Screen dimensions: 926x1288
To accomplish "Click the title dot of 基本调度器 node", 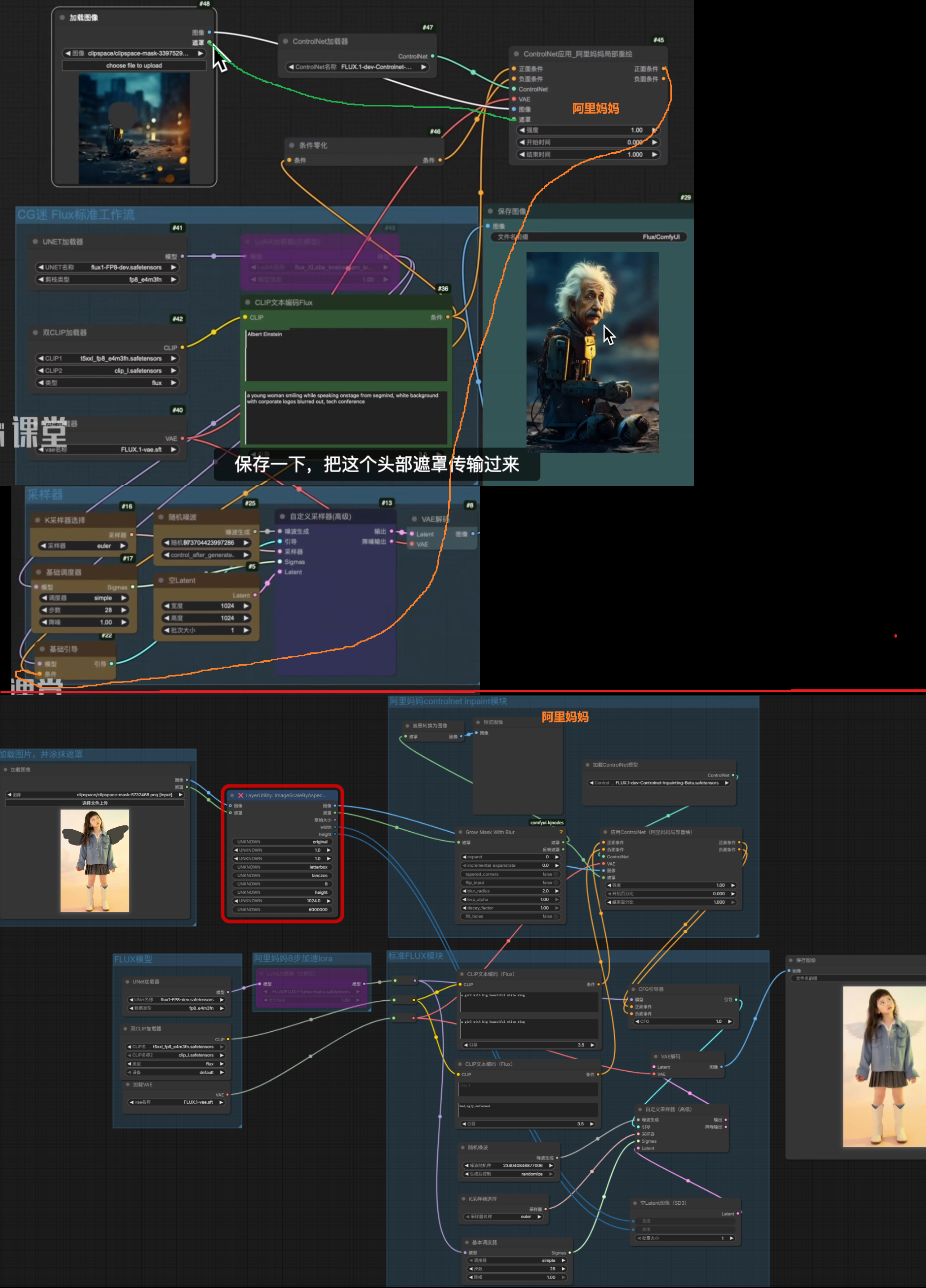I will coord(466,1242).
